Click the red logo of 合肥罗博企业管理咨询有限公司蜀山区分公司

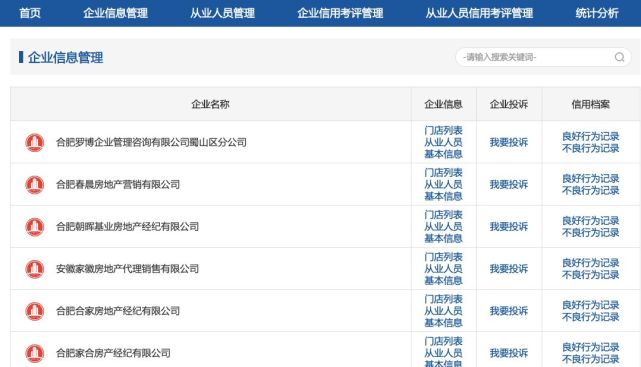pos(35,142)
